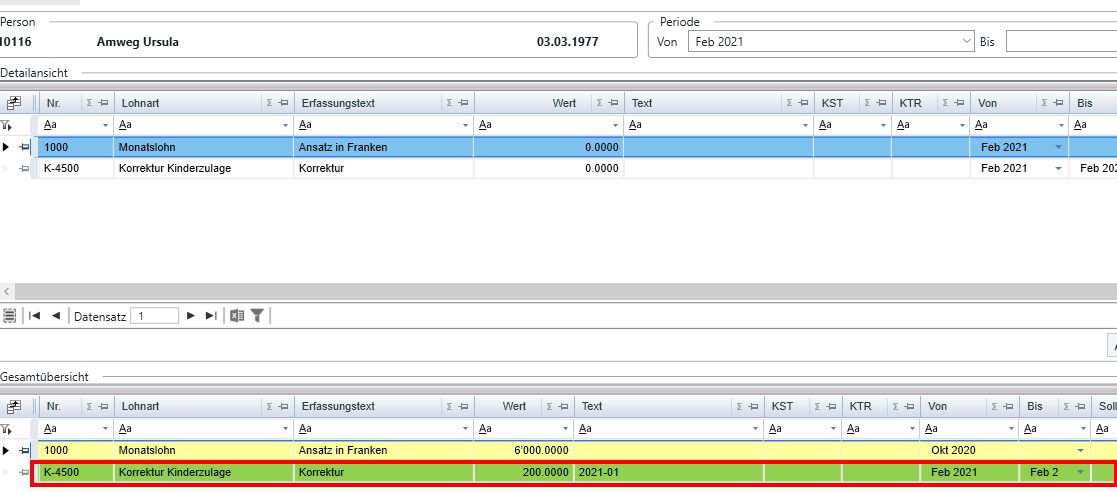The height and width of the screenshot is (492, 1117).
Task: Go to previous record in navigator
Action: [x=56, y=316]
